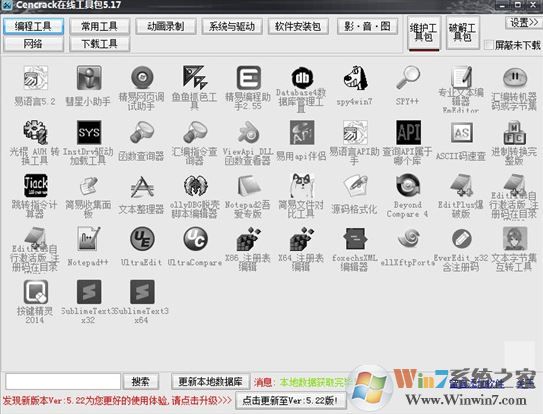This screenshot has height=414, width=543.
Task: Open the UltraEdit icon
Action: pyautogui.click(x=142, y=239)
